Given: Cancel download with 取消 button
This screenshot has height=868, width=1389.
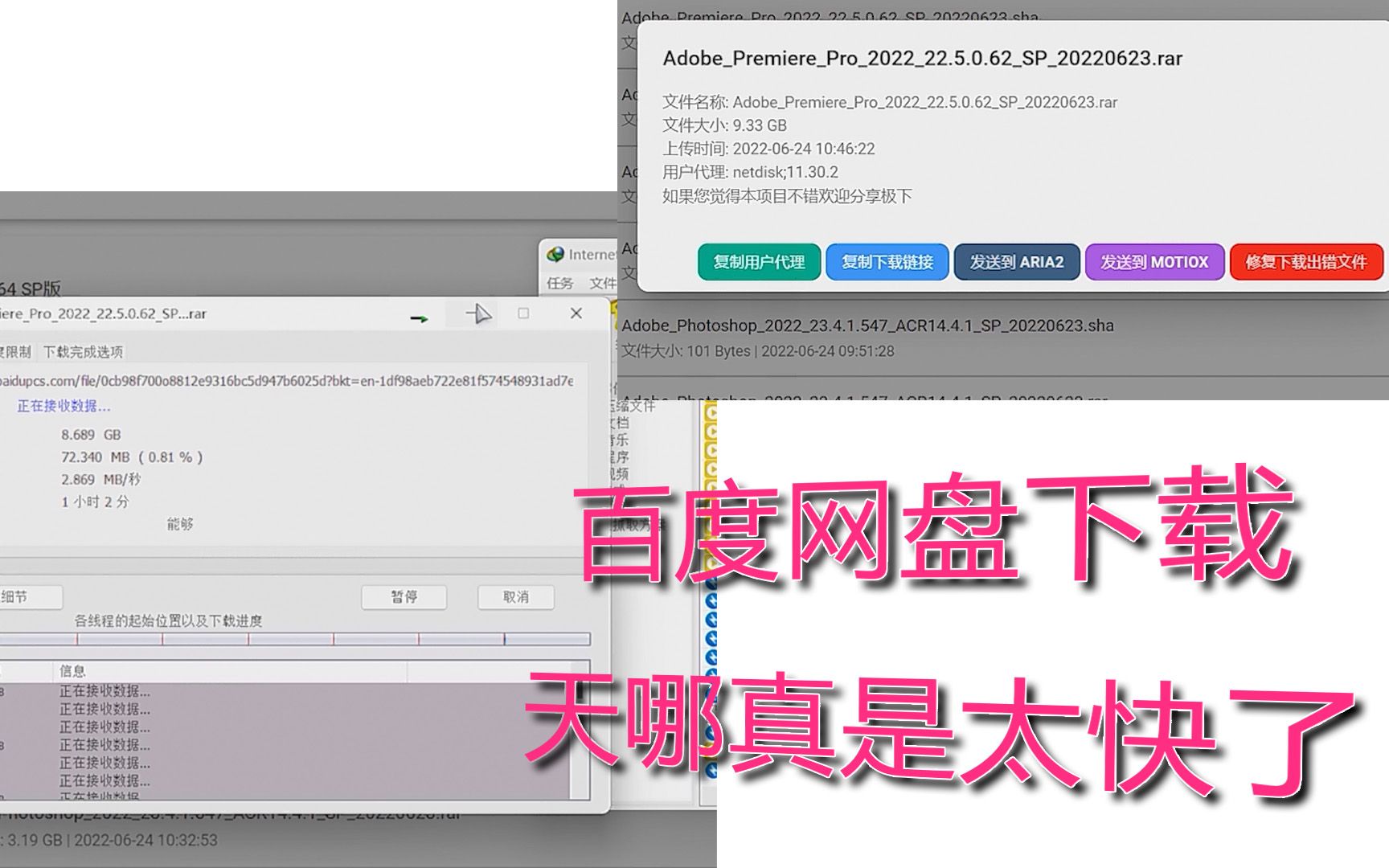Looking at the screenshot, I should point(516,597).
